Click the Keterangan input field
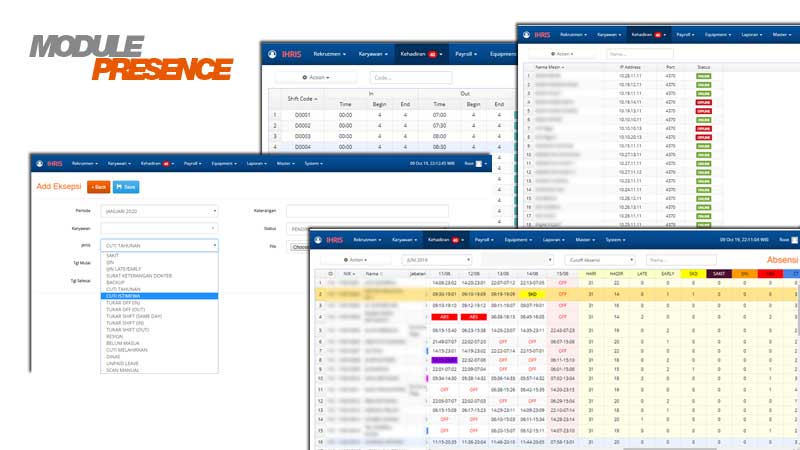This screenshot has height=450, width=800. [367, 211]
